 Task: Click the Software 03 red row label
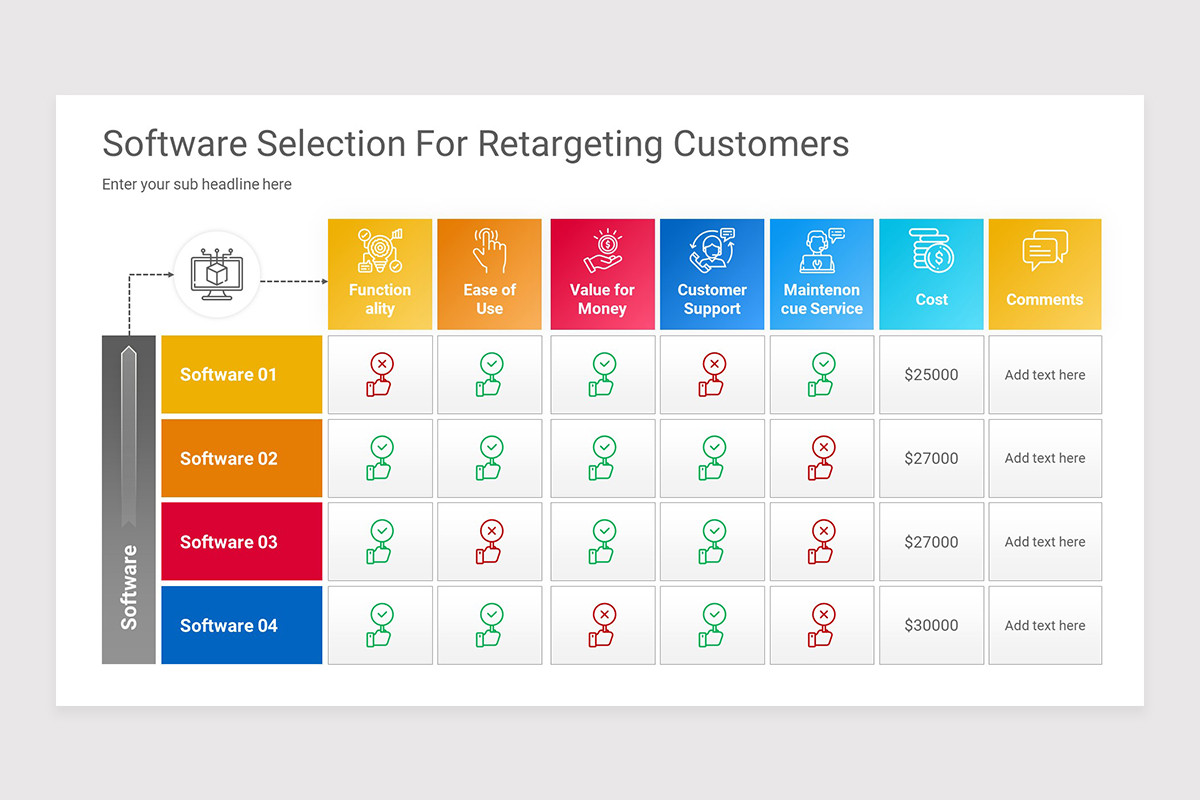[242, 542]
